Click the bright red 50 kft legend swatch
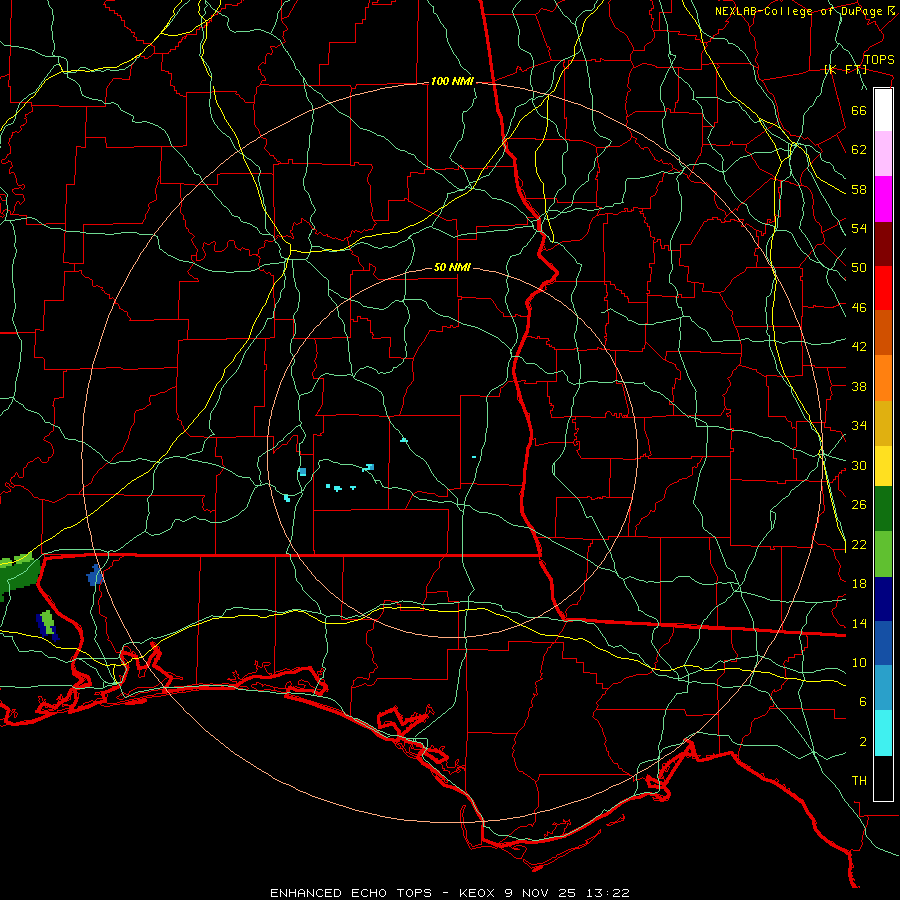Screen dimensions: 900x900 click(x=883, y=288)
